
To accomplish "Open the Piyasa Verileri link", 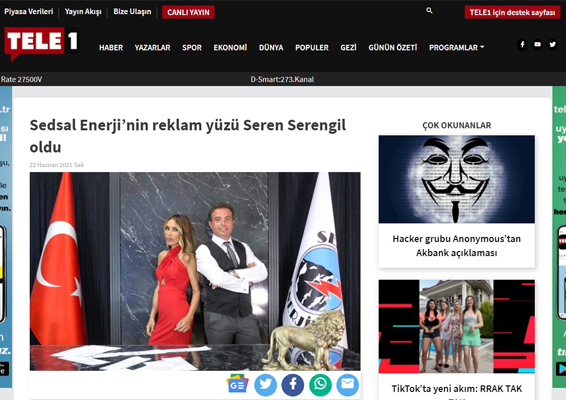I will 29,12.
